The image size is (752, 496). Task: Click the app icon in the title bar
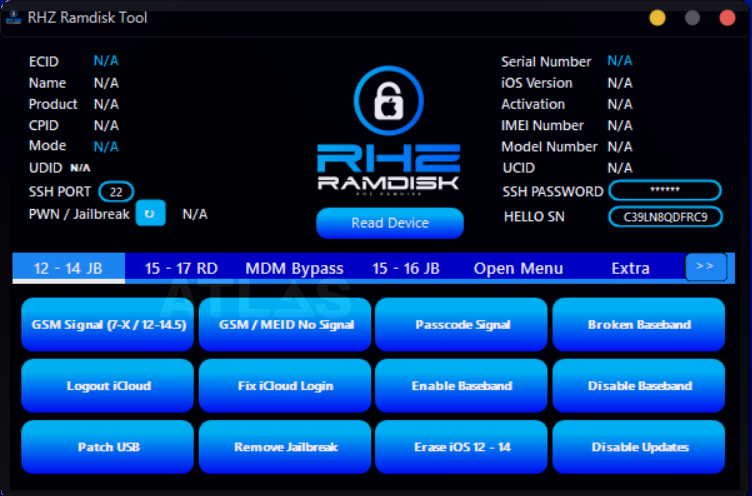point(14,17)
